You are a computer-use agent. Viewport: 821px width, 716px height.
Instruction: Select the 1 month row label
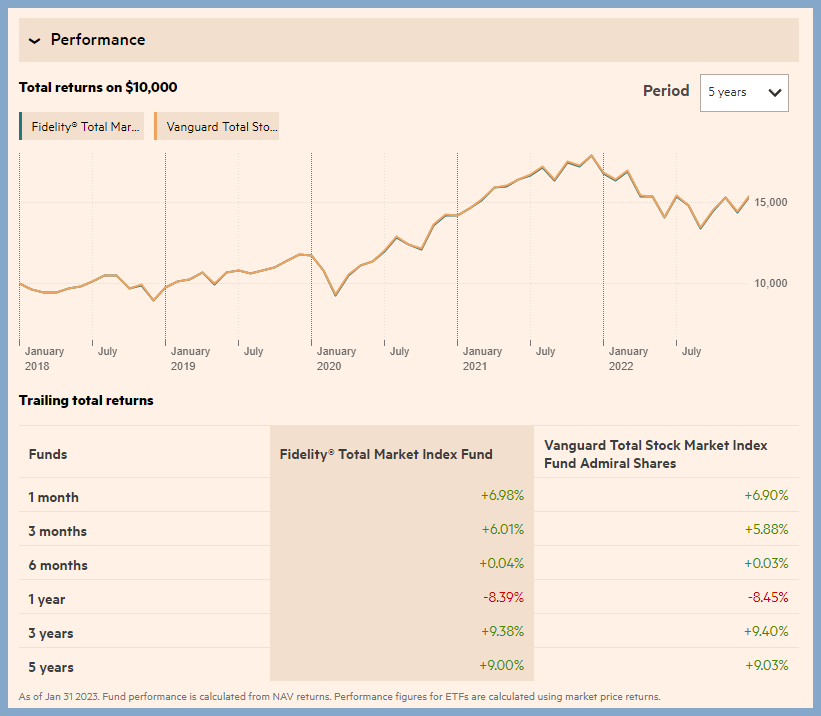[x=53, y=497]
